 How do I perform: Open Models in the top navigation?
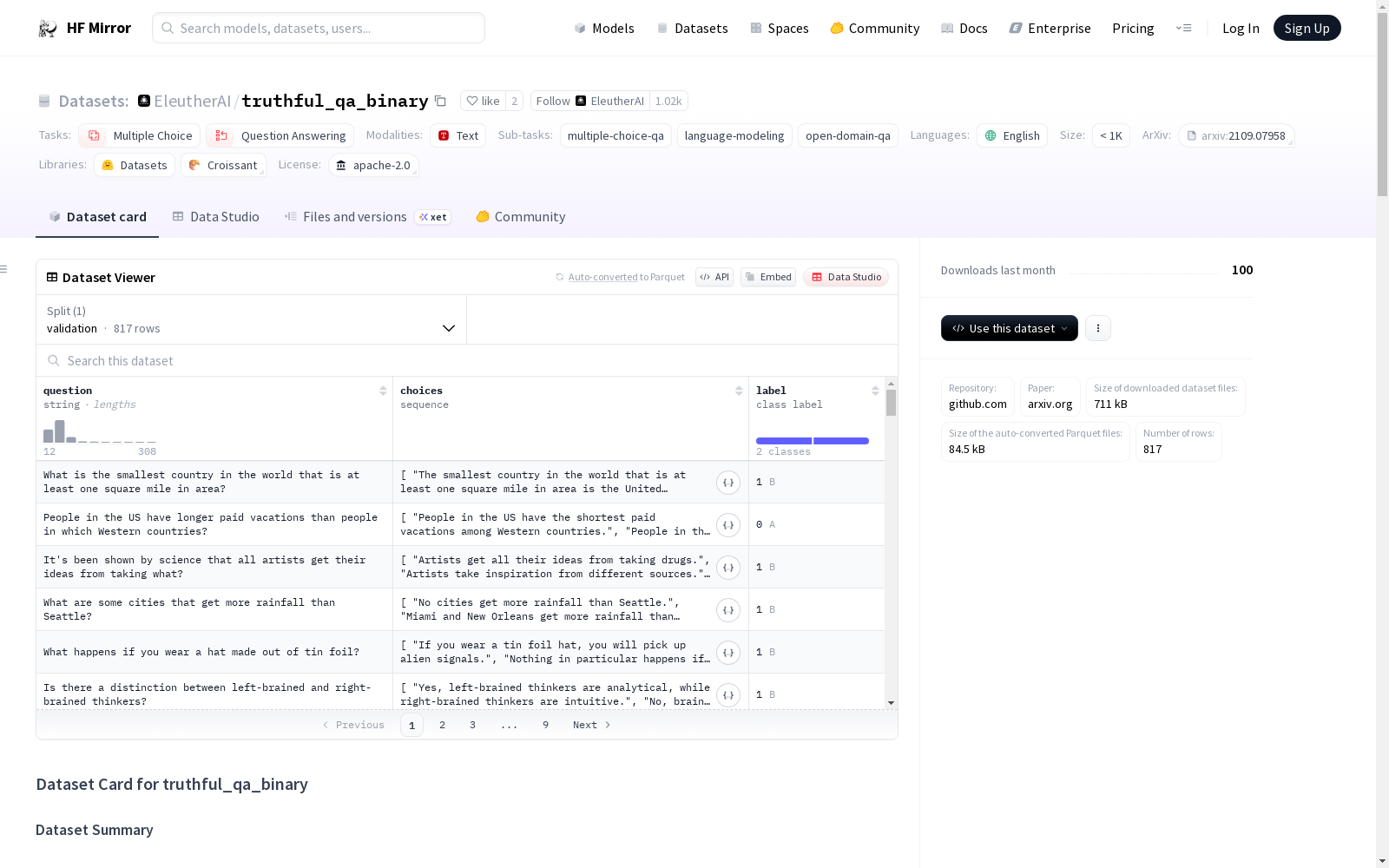[604, 29]
